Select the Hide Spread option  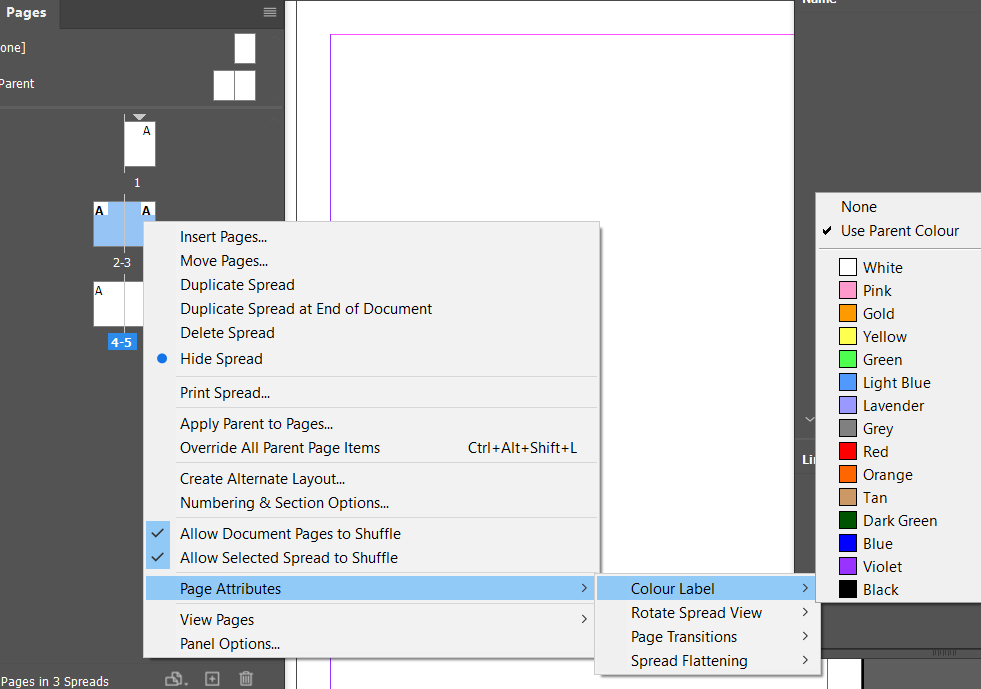(x=221, y=358)
